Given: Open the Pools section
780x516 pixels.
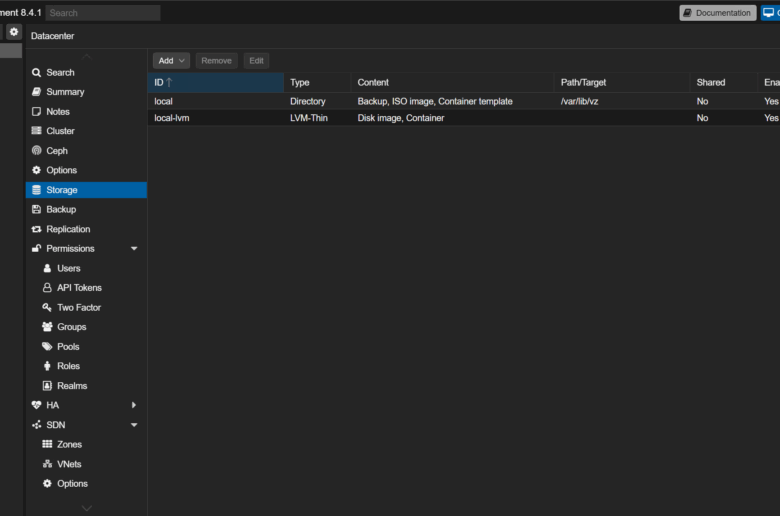Looking at the screenshot, I should tap(86, 346).
